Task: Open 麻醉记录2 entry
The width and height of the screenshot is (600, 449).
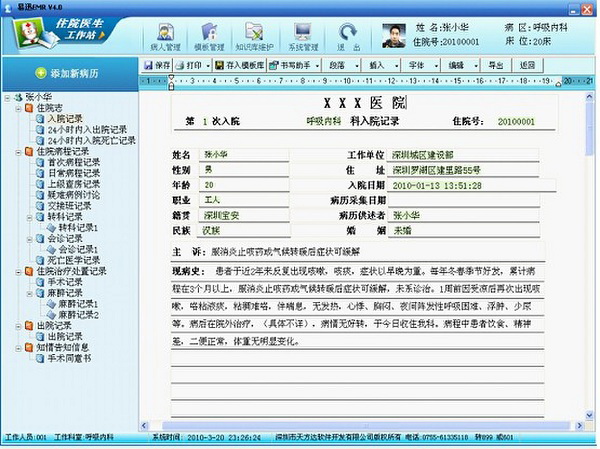Action: click(78, 315)
